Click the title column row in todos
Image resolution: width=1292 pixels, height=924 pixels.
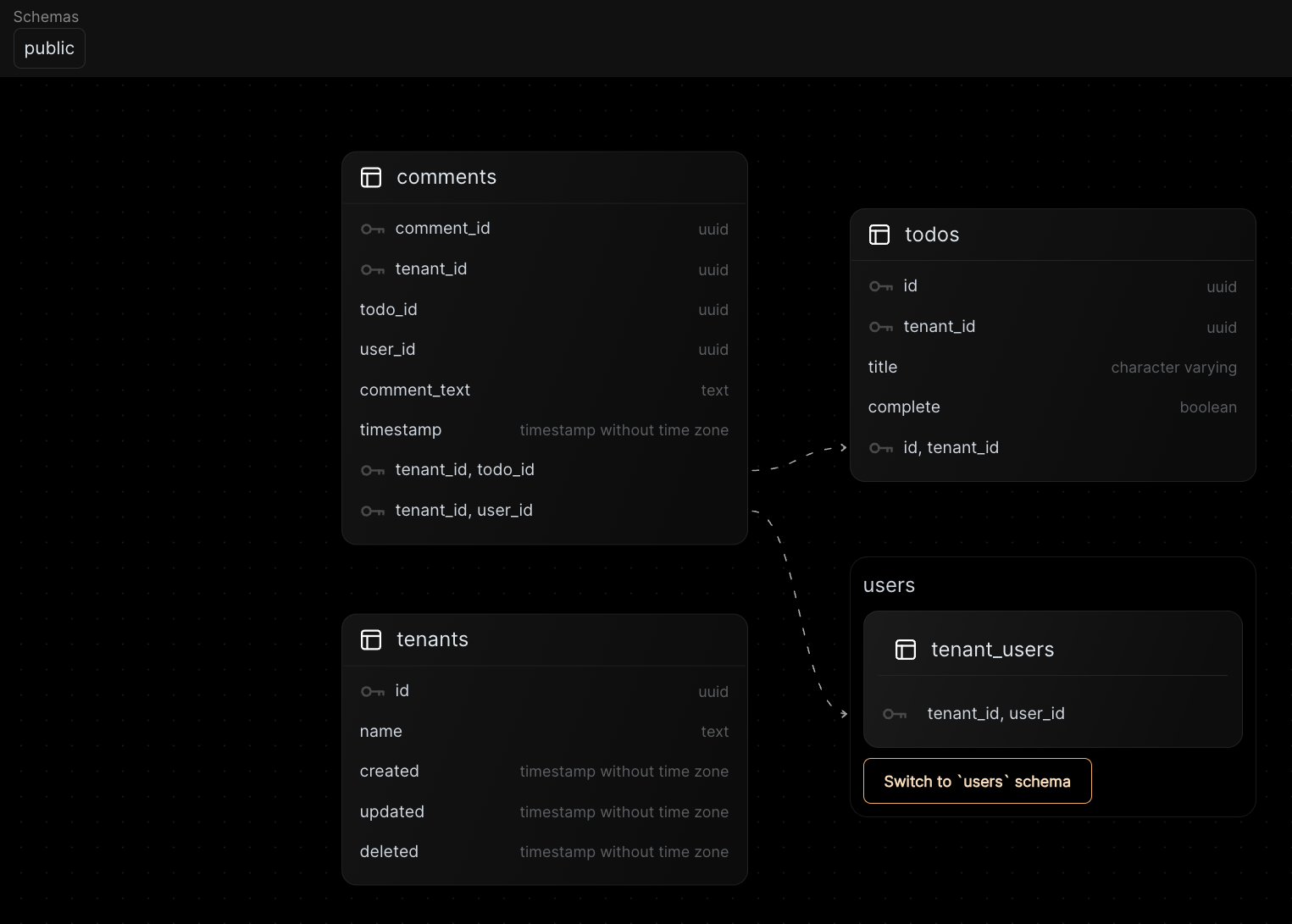883,367
